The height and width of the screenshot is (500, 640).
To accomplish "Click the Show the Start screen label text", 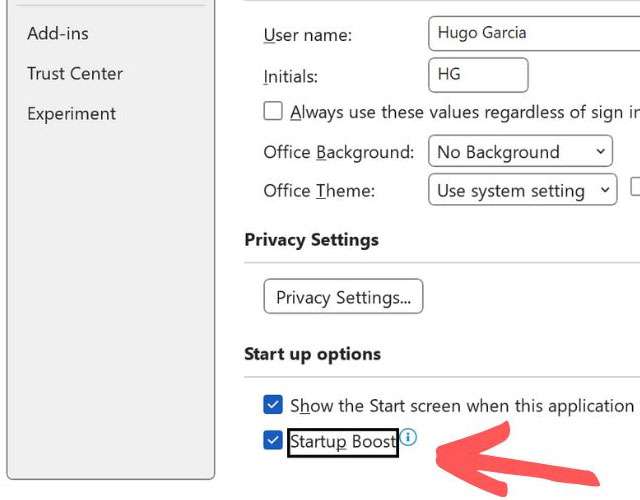I will pyautogui.click(x=462, y=405).
